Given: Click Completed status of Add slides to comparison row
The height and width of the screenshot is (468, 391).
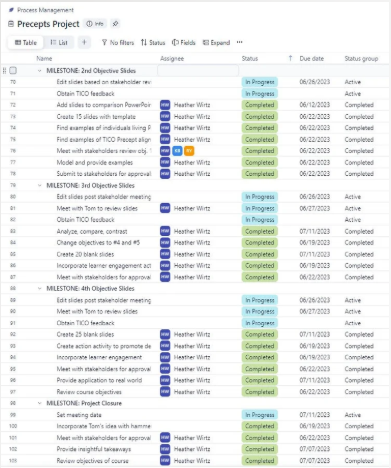Looking at the screenshot, I should click(260, 105).
